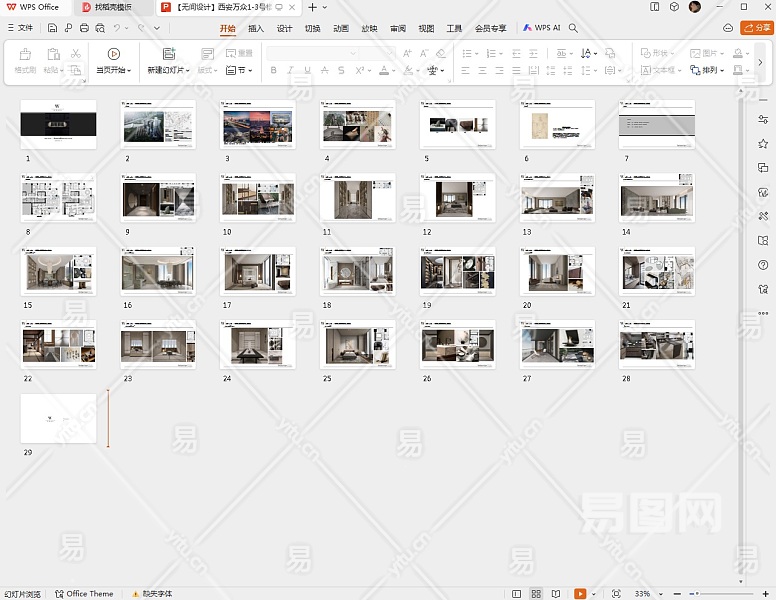Image resolution: width=776 pixels, height=600 pixels.
Task: Click the 新建幻灯片 new slide icon
Action: [x=168, y=54]
